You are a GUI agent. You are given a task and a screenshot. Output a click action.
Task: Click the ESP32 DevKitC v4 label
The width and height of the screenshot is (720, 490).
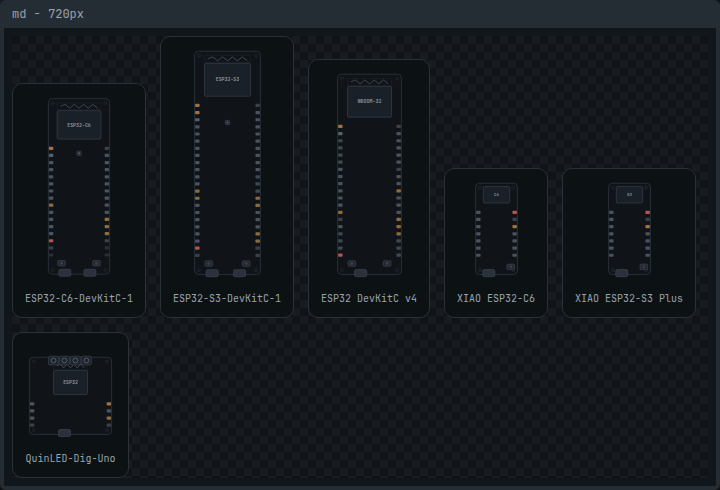point(369,299)
